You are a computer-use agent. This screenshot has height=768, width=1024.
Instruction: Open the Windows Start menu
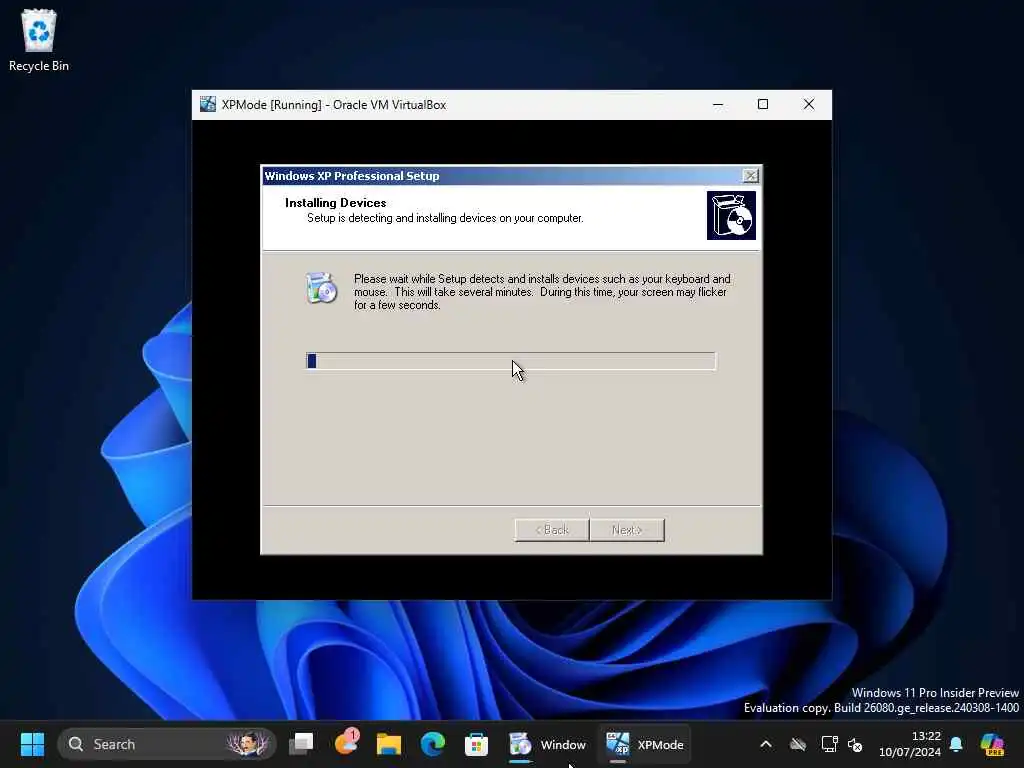tap(32, 744)
